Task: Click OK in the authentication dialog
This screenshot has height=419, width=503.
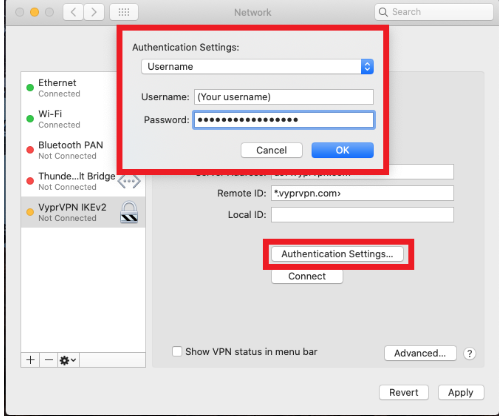Action: coord(342,150)
